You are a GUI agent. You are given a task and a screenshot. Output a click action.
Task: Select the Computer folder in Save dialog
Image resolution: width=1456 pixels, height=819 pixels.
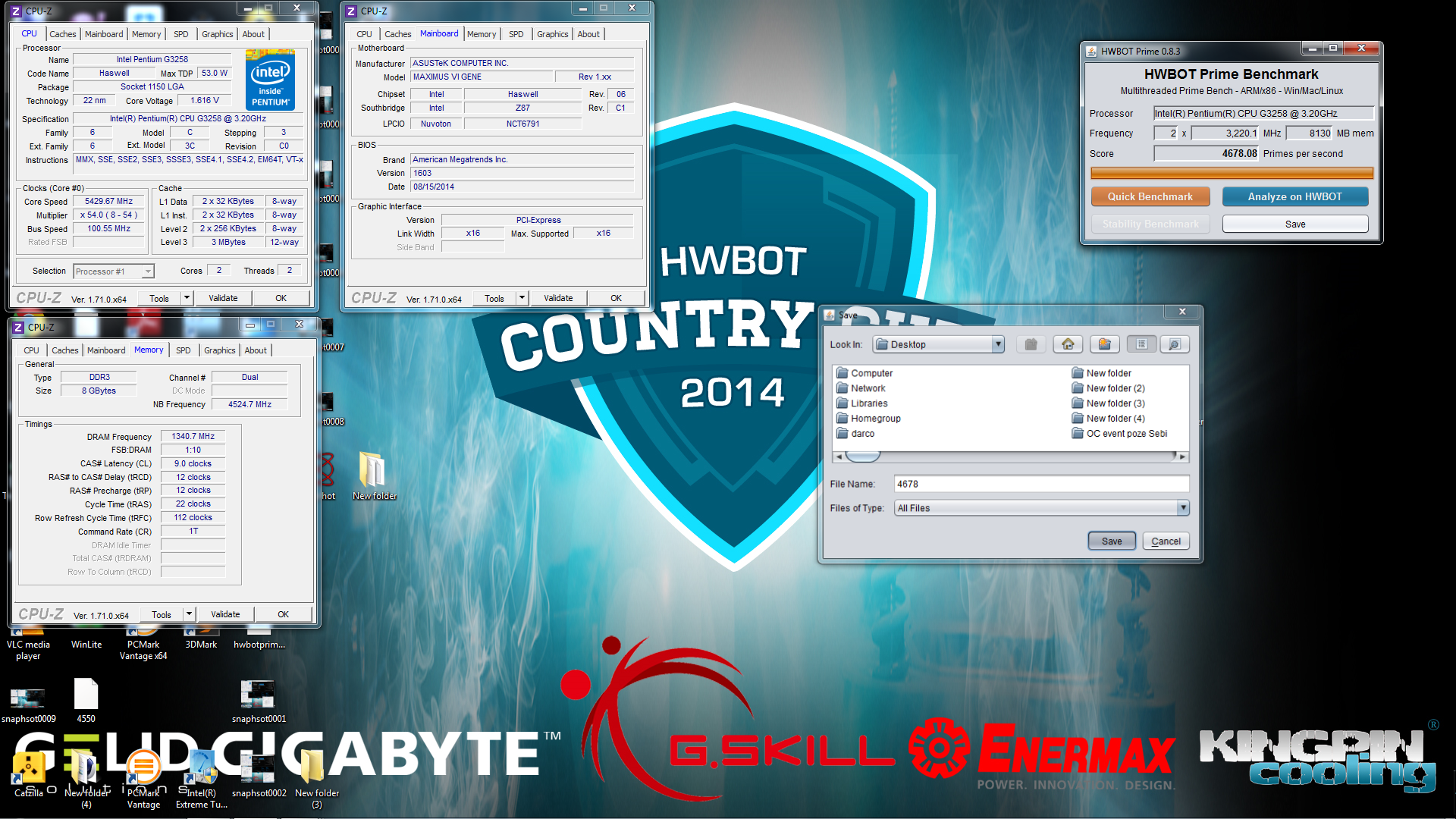click(x=864, y=373)
